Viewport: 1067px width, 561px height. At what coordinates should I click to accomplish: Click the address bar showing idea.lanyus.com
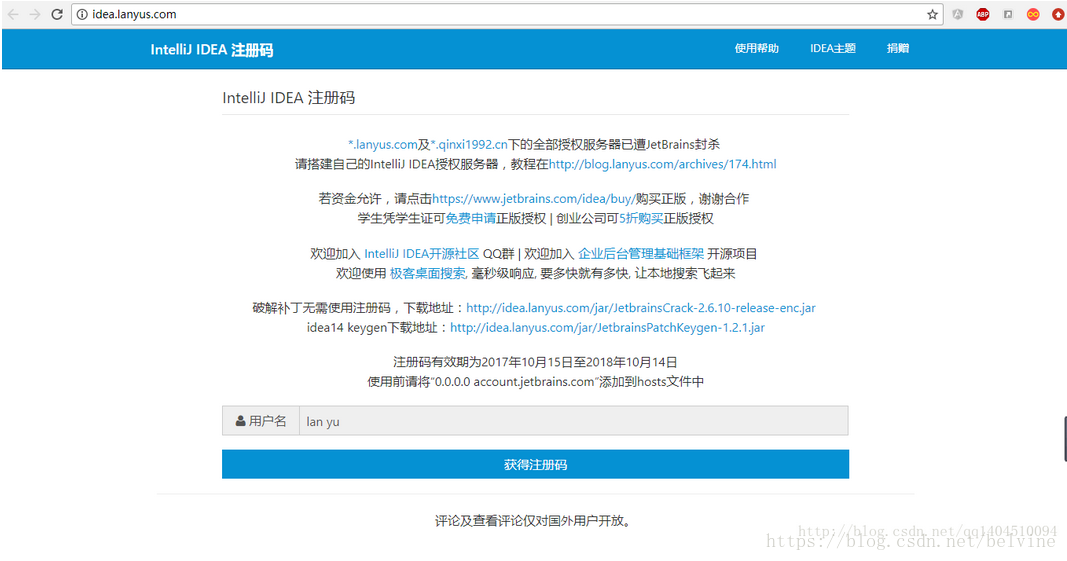coord(507,14)
